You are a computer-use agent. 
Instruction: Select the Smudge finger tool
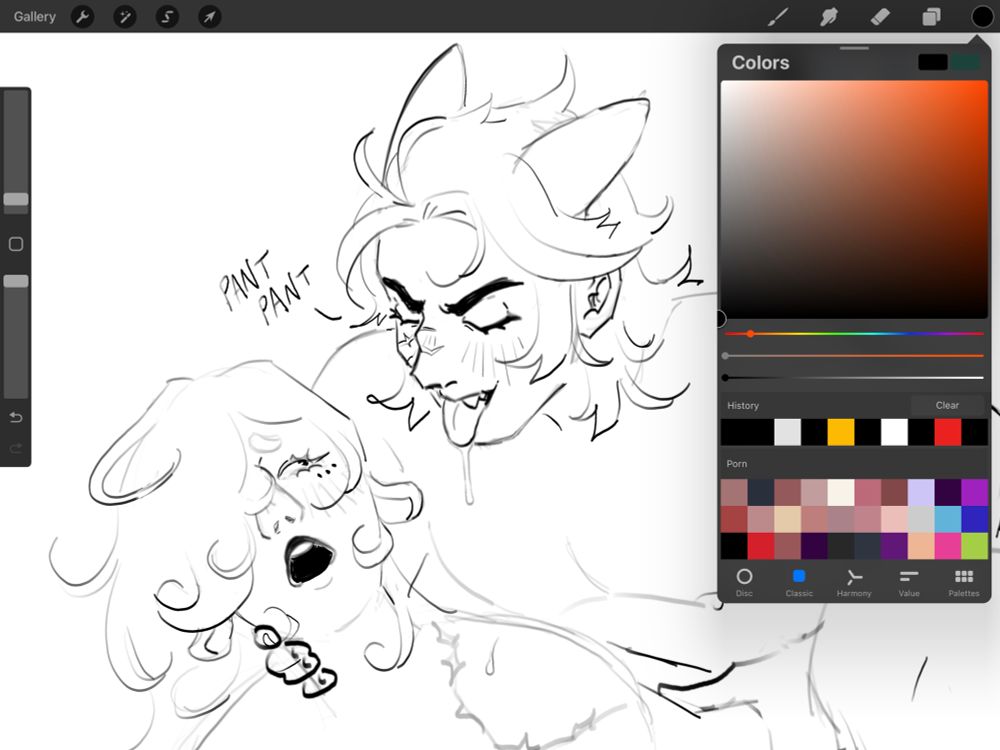pos(828,17)
